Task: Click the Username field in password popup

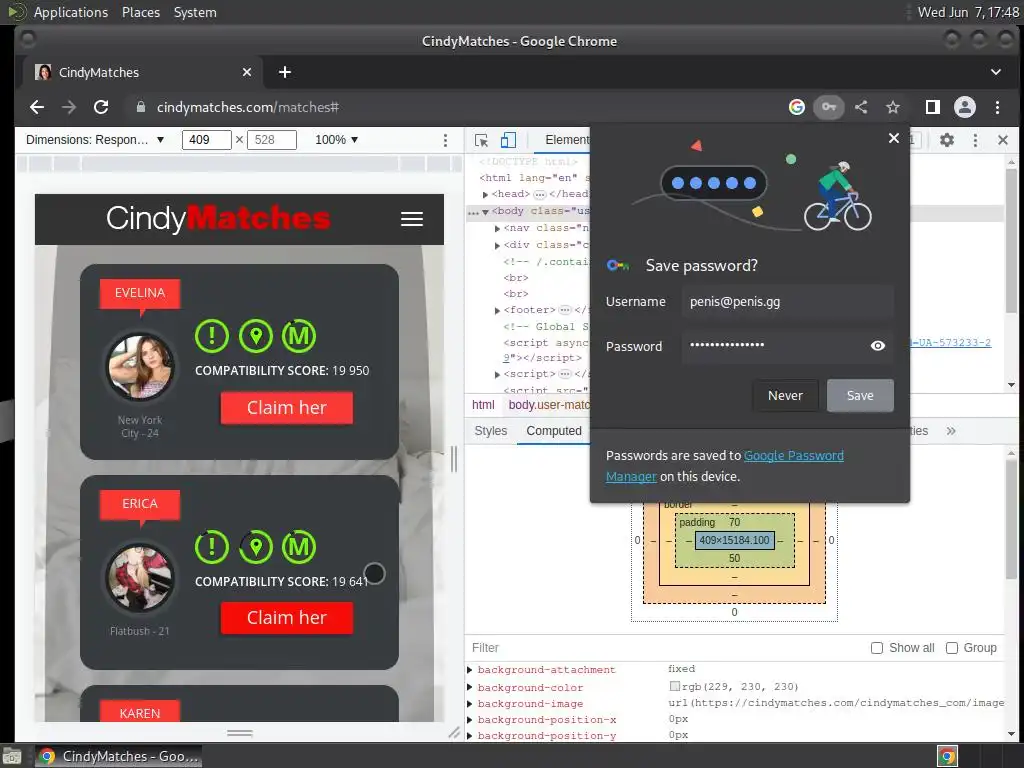Action: 788,302
